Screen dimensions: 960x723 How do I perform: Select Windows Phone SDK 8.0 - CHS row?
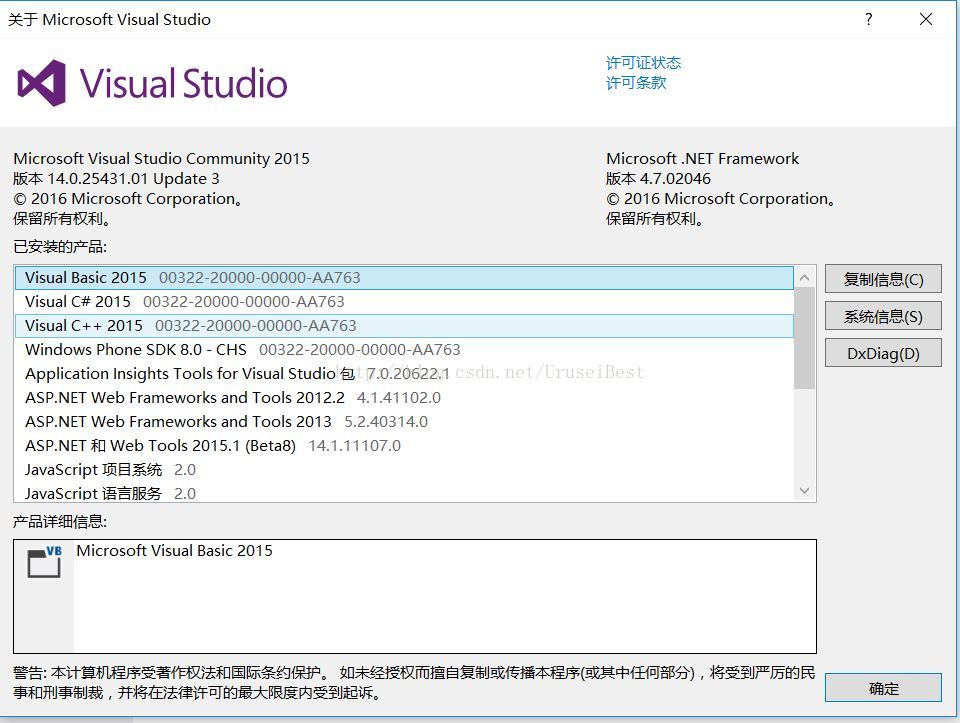point(404,350)
